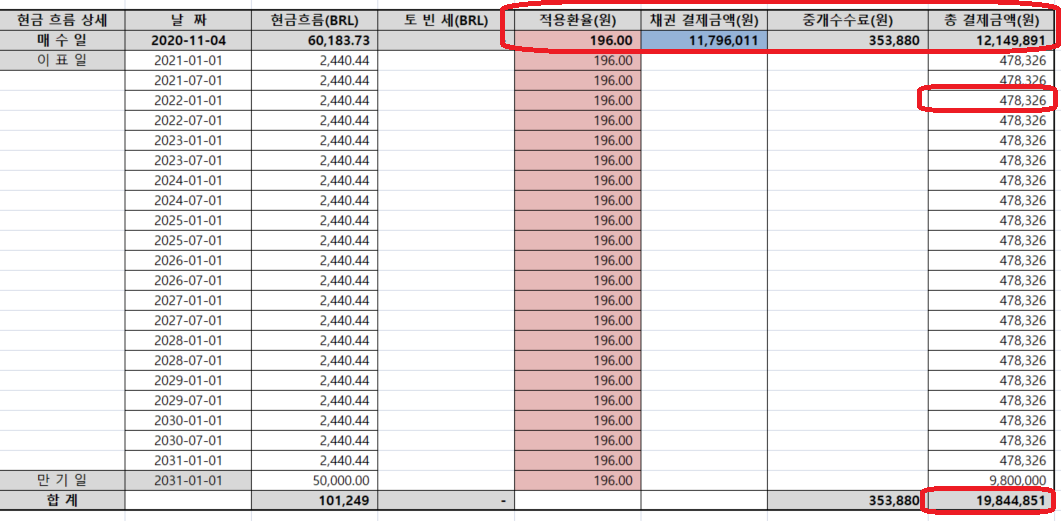Click the 적용환율(원) header cell
Screen dimensions: 1061x521
tap(577, 20)
